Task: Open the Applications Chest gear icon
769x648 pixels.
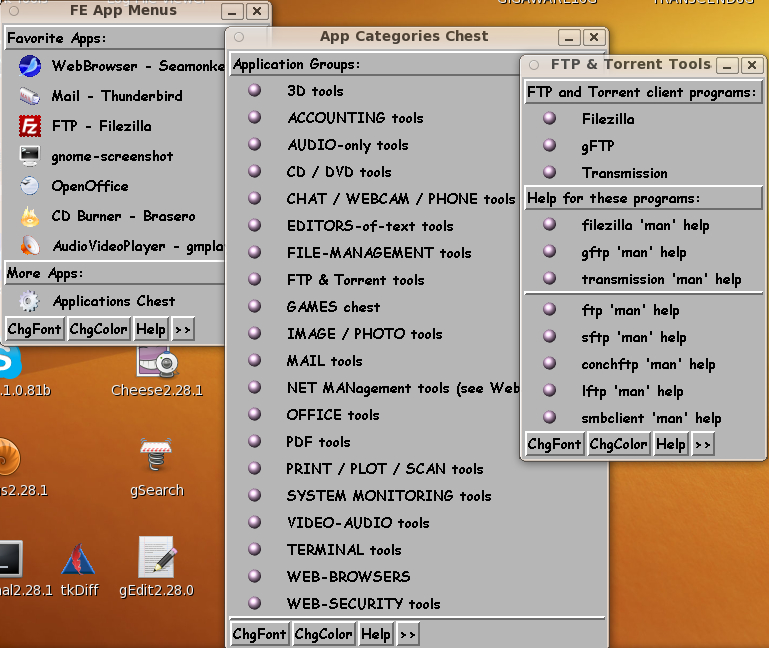Action: (x=31, y=301)
